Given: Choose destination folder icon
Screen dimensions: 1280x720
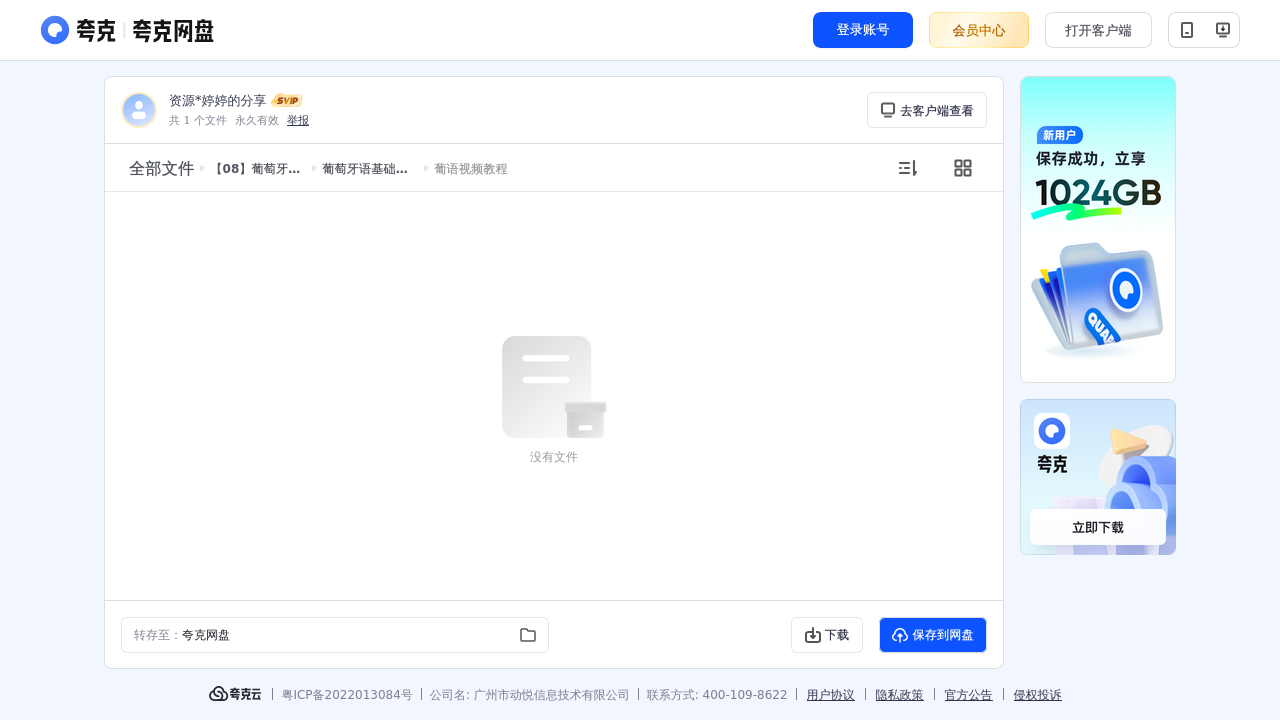Looking at the screenshot, I should click(528, 635).
